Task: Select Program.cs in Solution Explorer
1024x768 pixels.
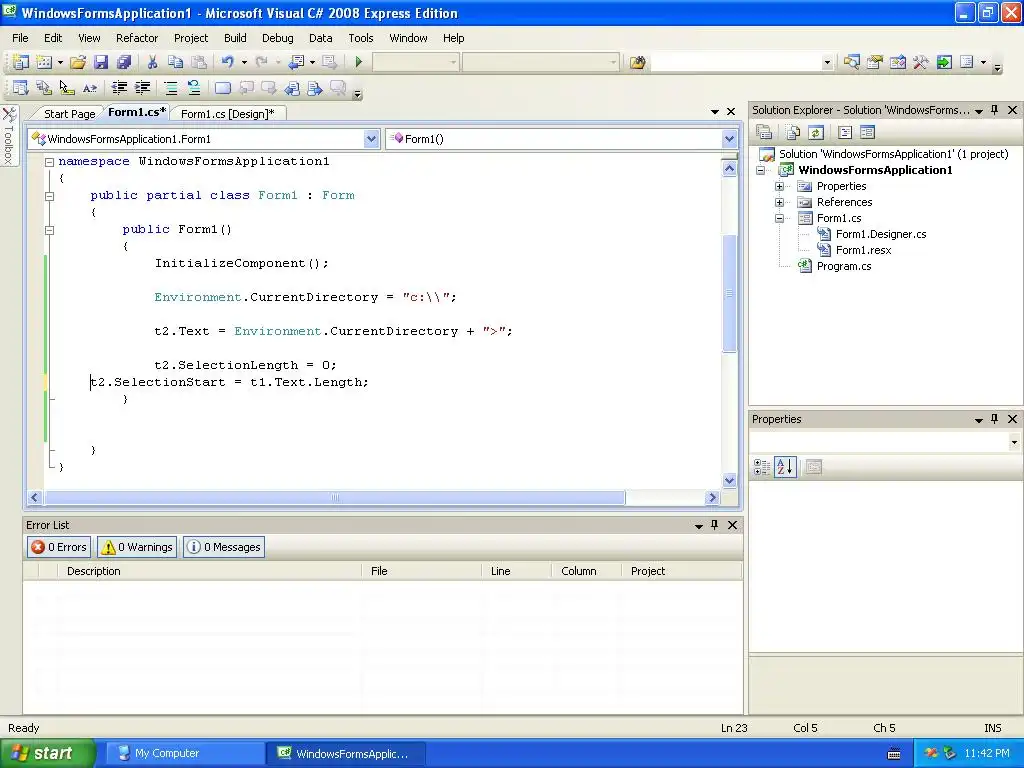Action: [844, 266]
